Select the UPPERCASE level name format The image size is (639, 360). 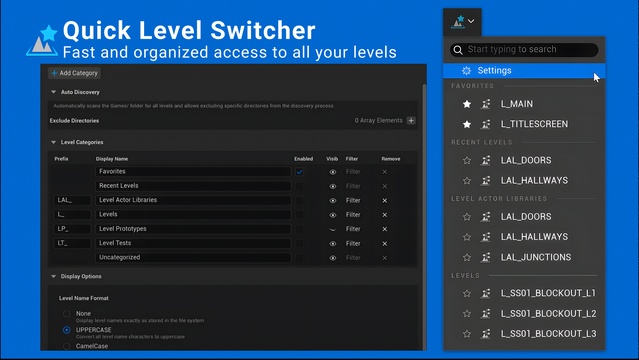coord(66,330)
